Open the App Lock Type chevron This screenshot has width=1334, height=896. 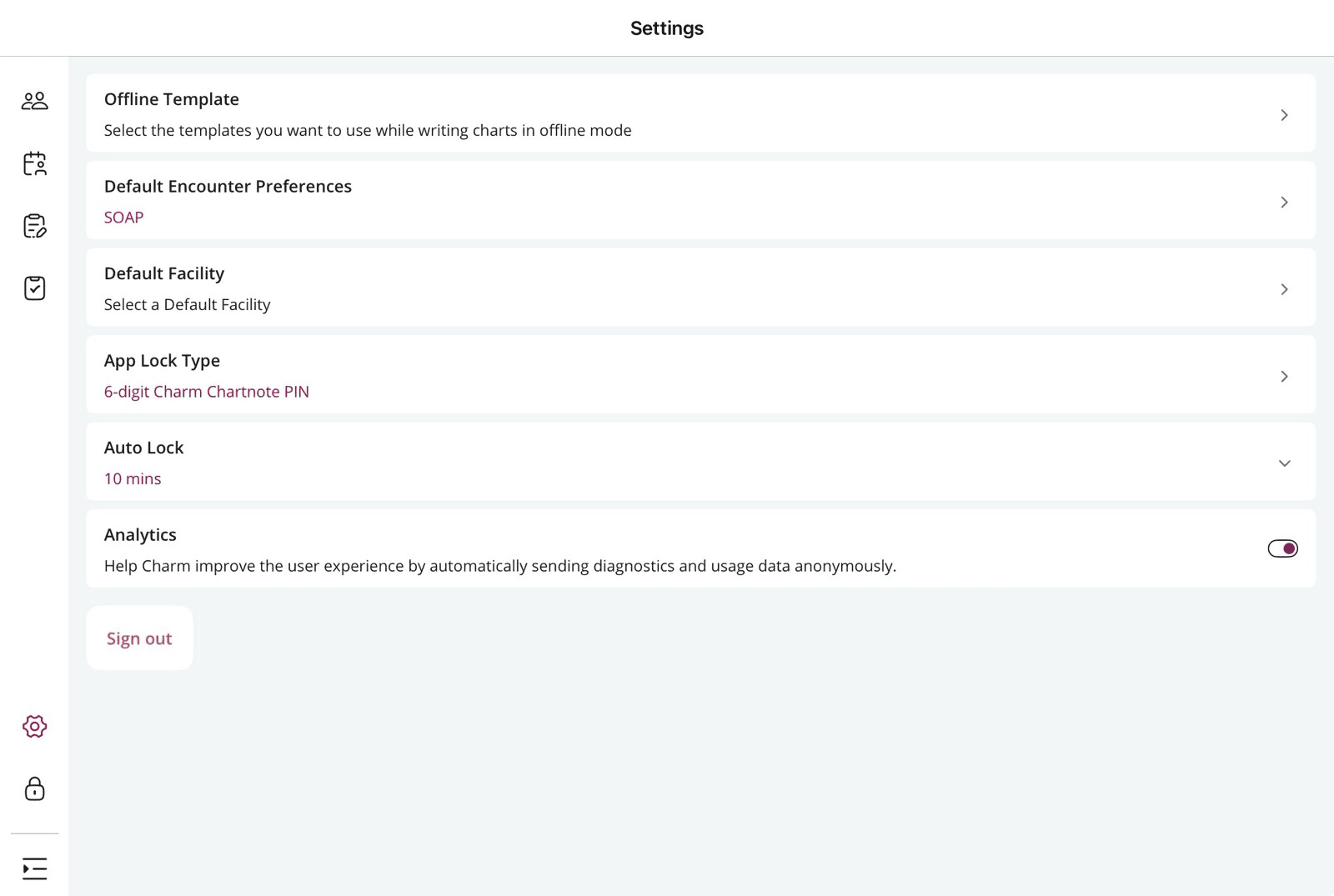point(1284,377)
